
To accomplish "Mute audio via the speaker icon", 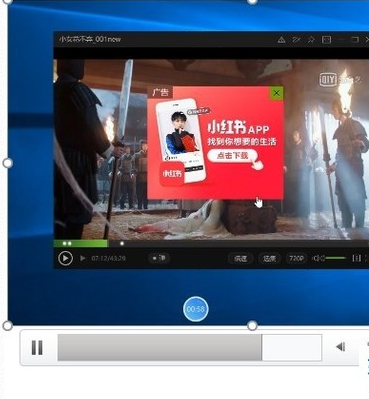I will pos(318,258).
